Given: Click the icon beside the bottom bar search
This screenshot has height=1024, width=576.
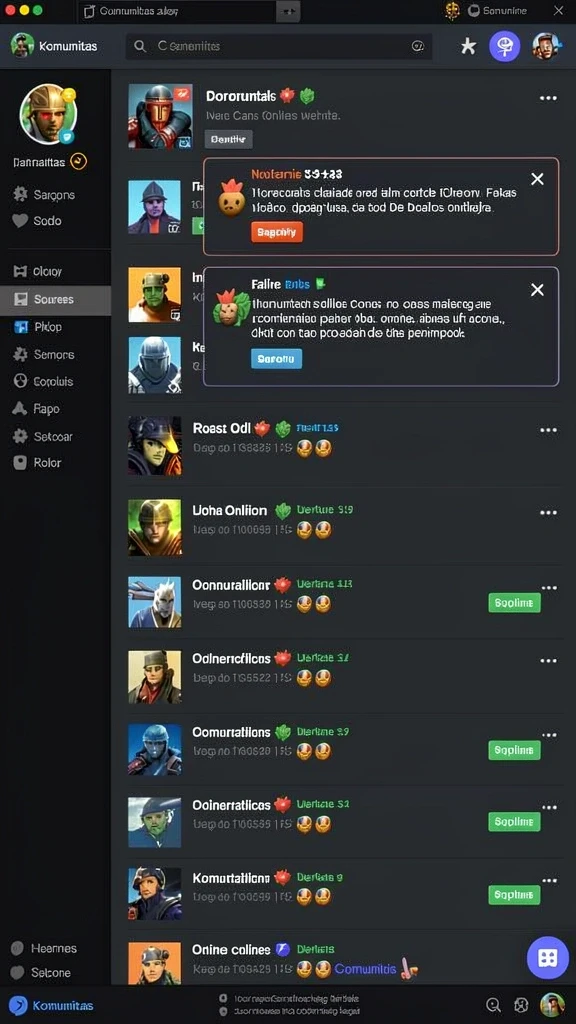Looking at the screenshot, I should (520, 1005).
